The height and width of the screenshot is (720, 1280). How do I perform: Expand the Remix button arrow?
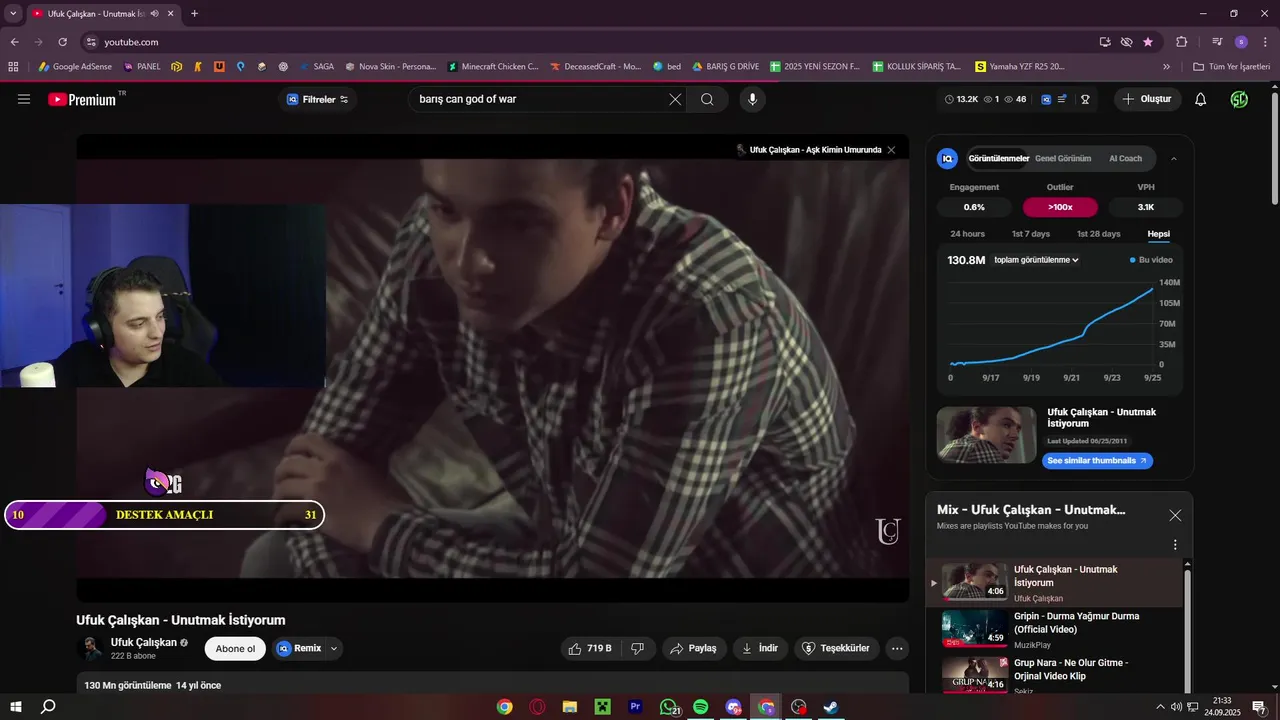(x=334, y=648)
